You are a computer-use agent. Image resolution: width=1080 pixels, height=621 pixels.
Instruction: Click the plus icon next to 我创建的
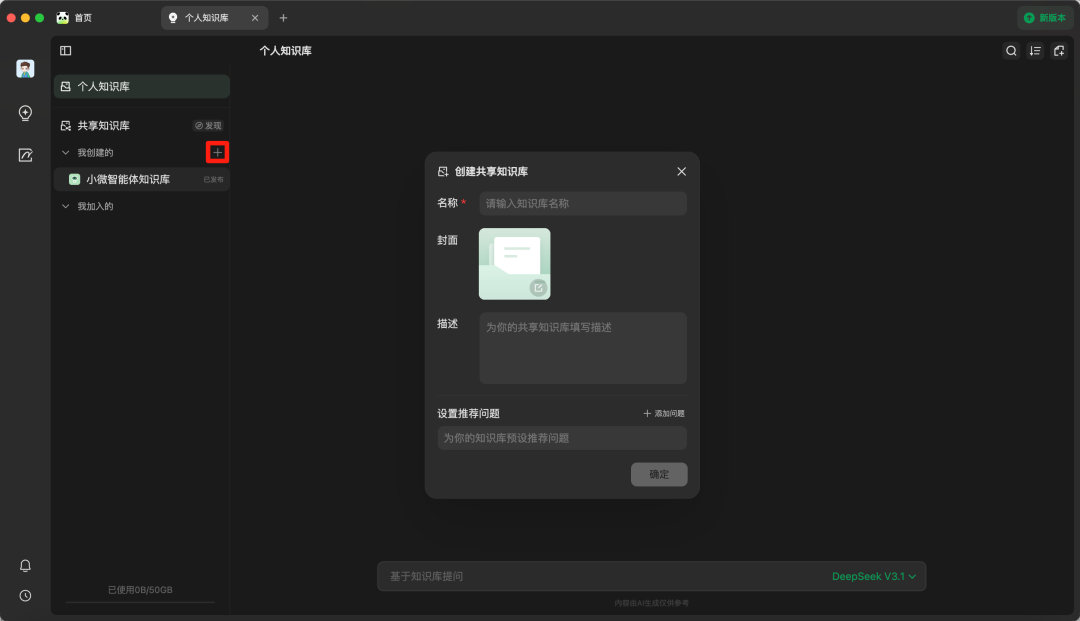click(217, 152)
